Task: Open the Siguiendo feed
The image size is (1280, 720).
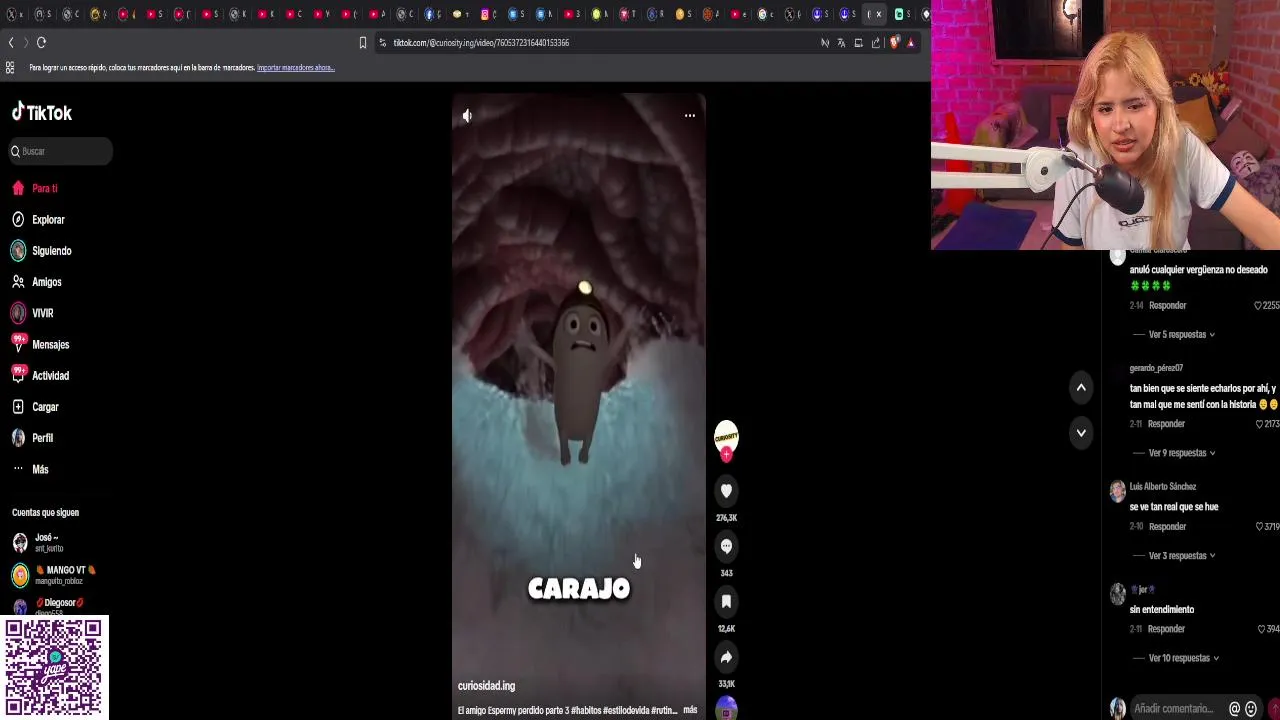Action: (51, 251)
